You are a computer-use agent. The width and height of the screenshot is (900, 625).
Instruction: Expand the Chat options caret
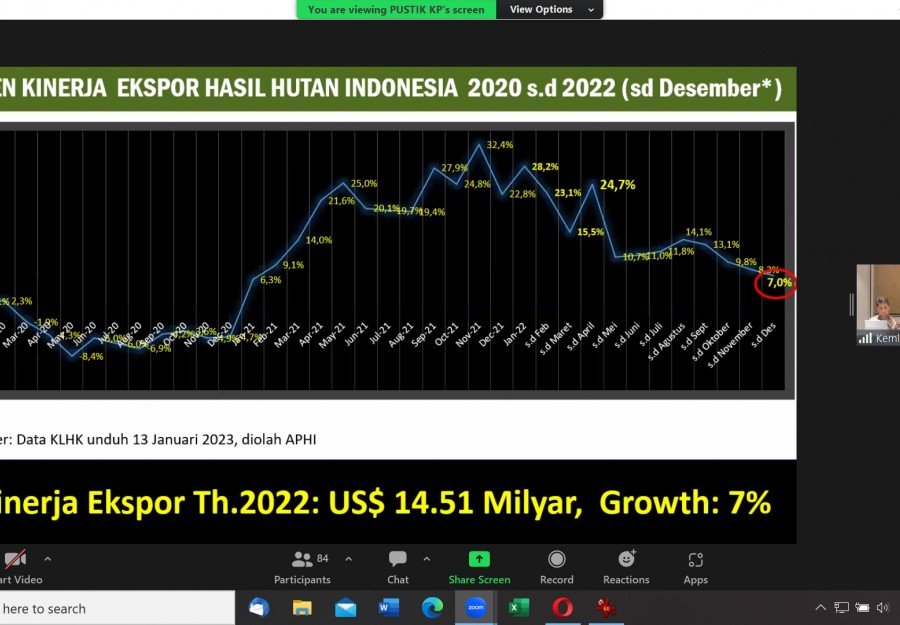[426, 559]
